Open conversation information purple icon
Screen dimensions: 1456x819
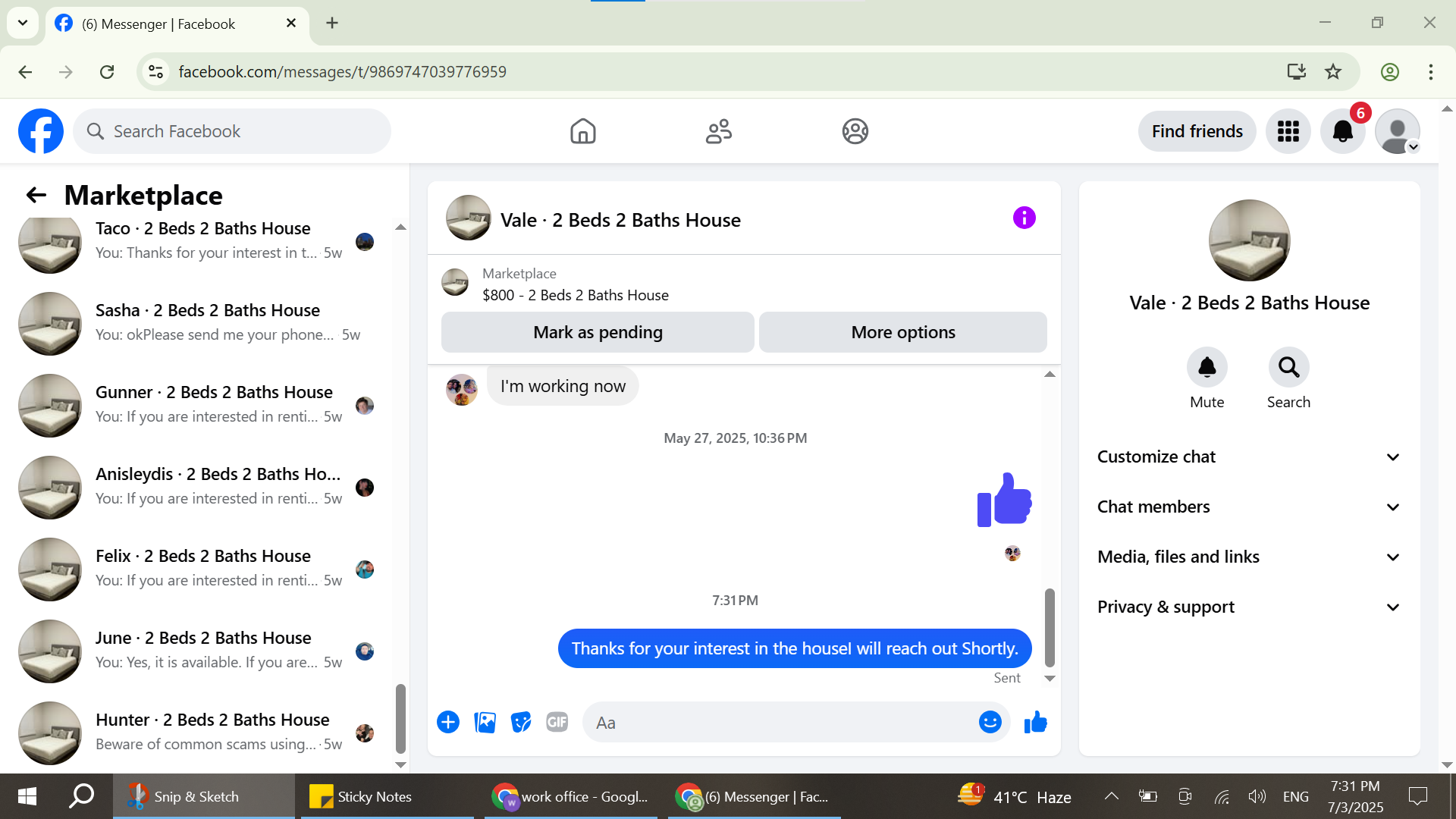[1024, 218]
